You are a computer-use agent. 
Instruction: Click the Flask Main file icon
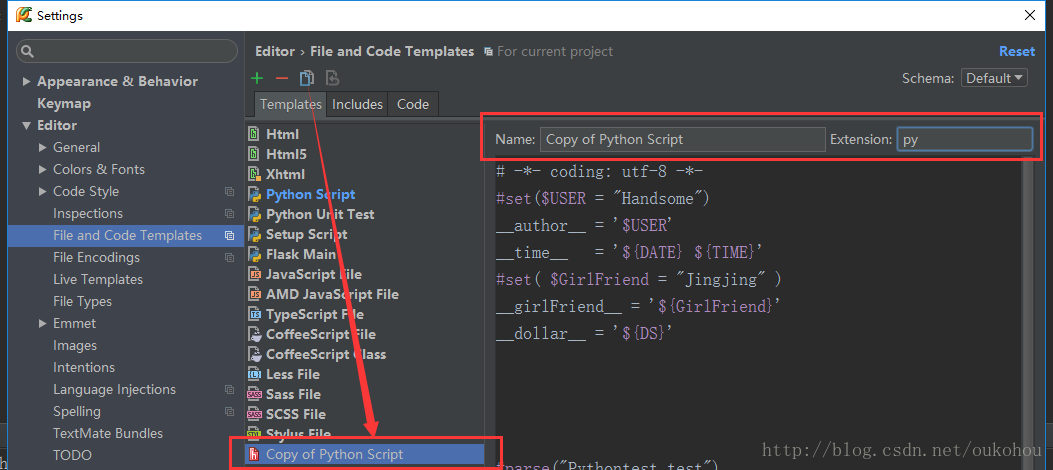(255, 254)
